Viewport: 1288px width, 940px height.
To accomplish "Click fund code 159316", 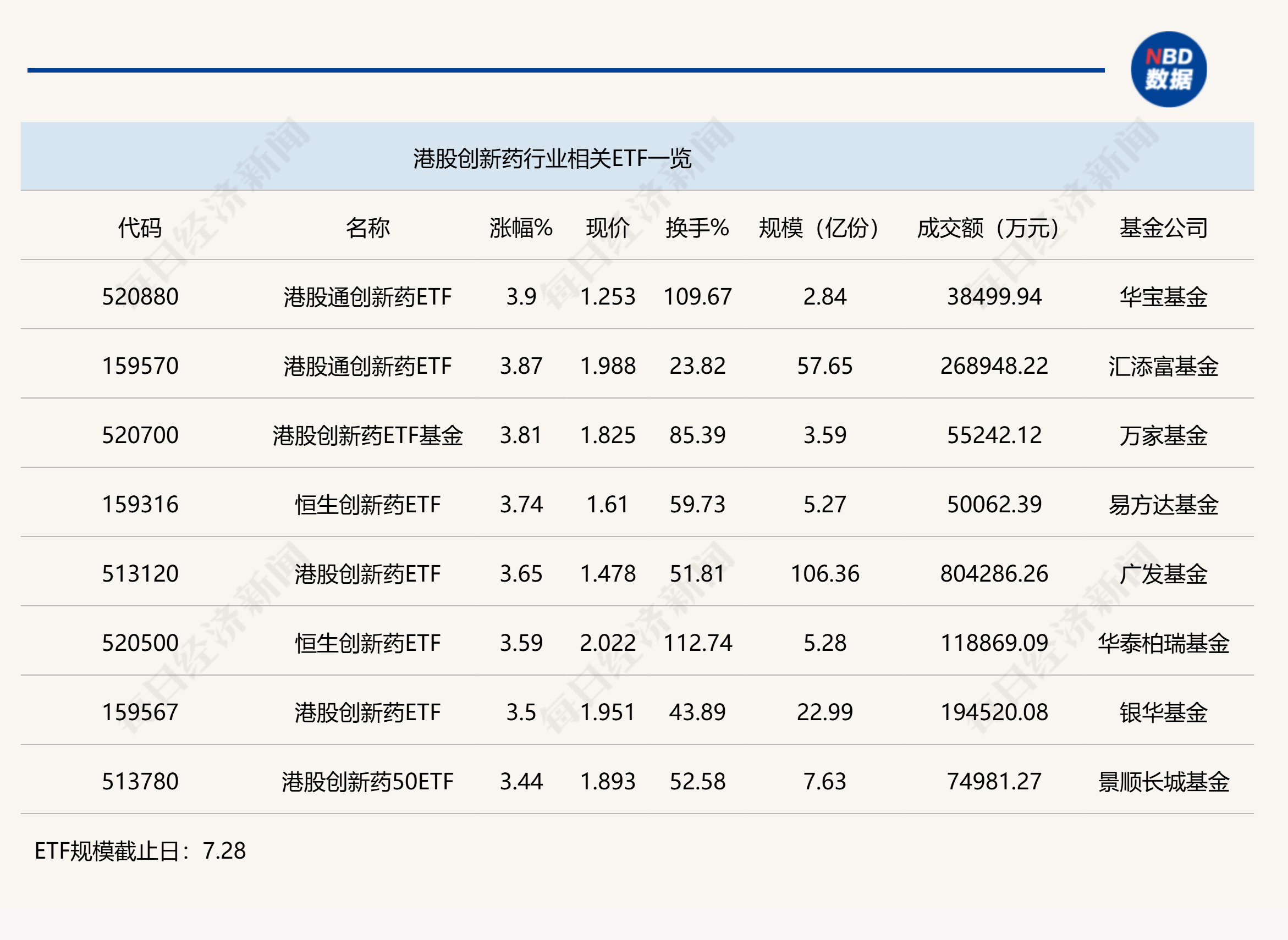I will coord(140,505).
